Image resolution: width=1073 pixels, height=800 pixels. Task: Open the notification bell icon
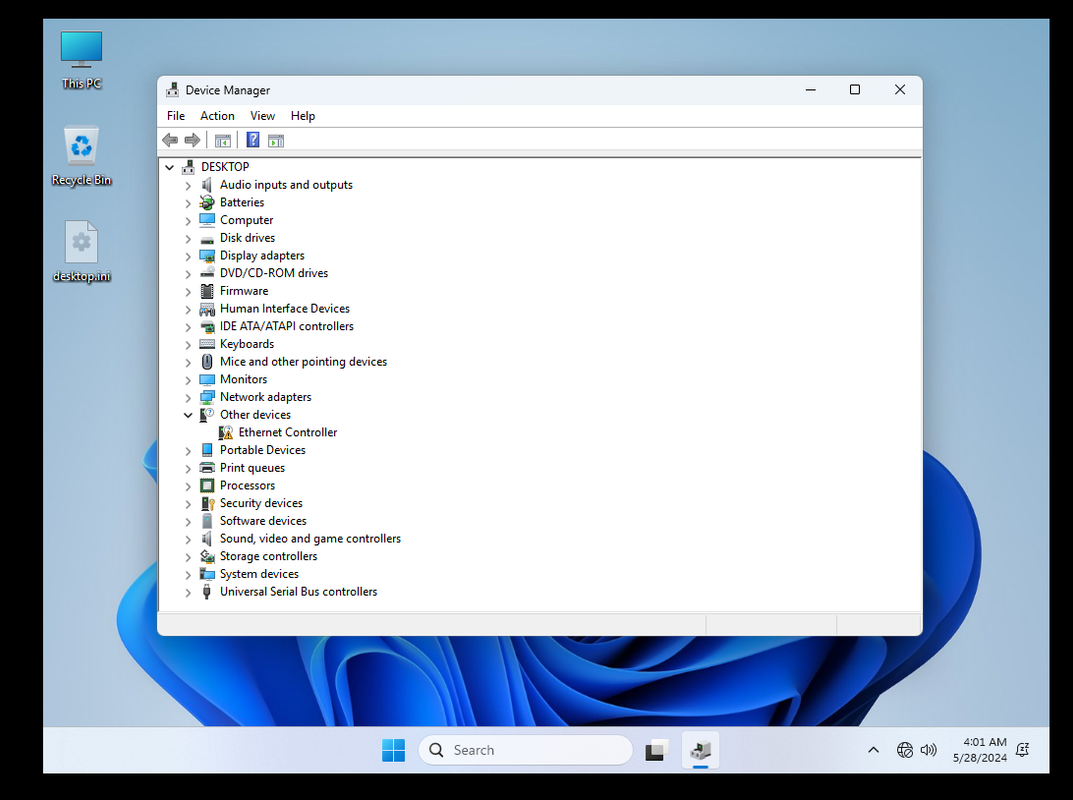1022,750
